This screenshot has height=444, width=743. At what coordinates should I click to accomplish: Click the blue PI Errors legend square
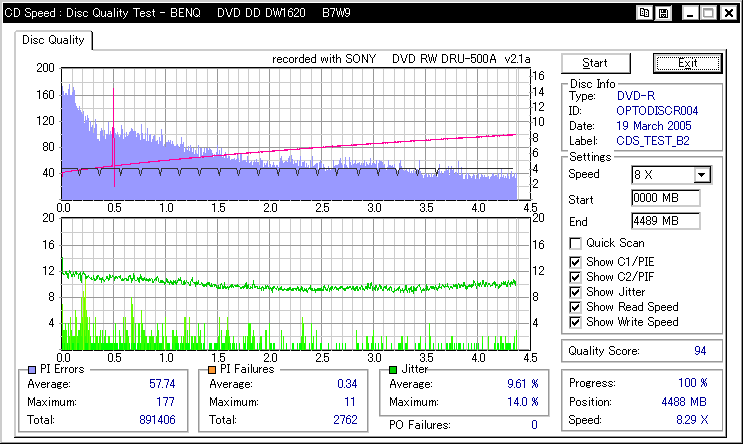pos(32,370)
